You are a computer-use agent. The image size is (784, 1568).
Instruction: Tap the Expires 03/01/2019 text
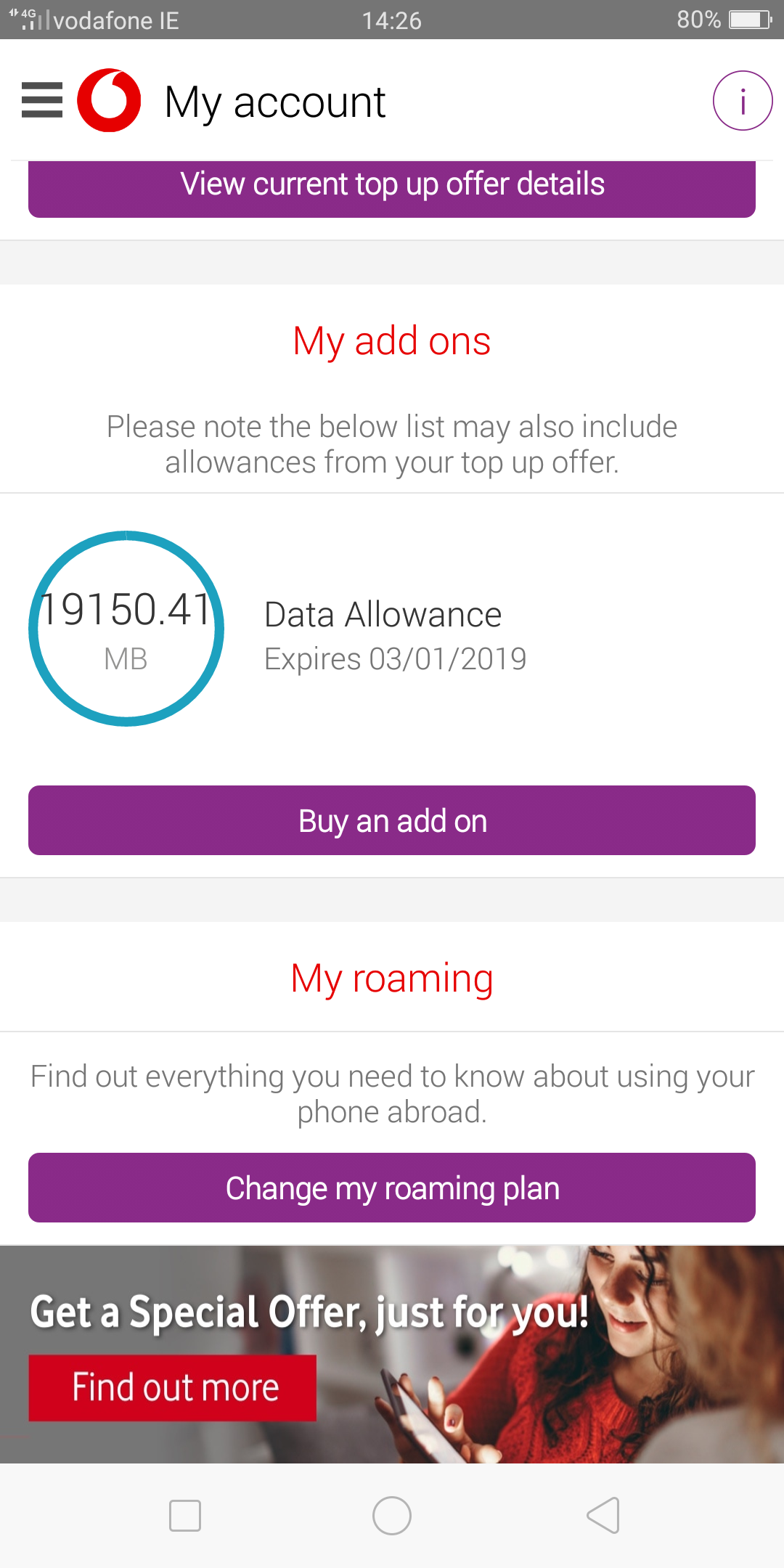(x=395, y=659)
